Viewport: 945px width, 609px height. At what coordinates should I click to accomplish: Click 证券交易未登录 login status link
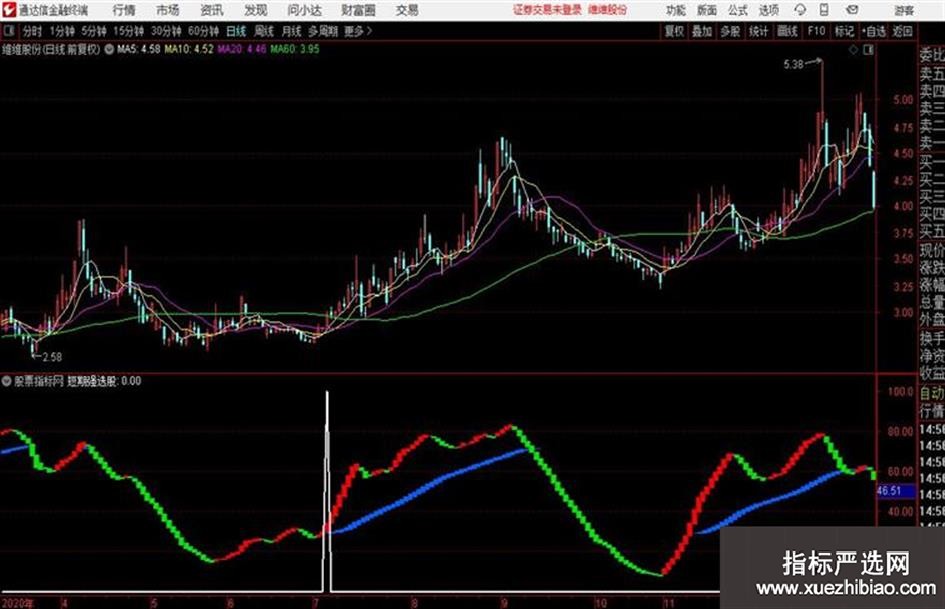(547, 10)
